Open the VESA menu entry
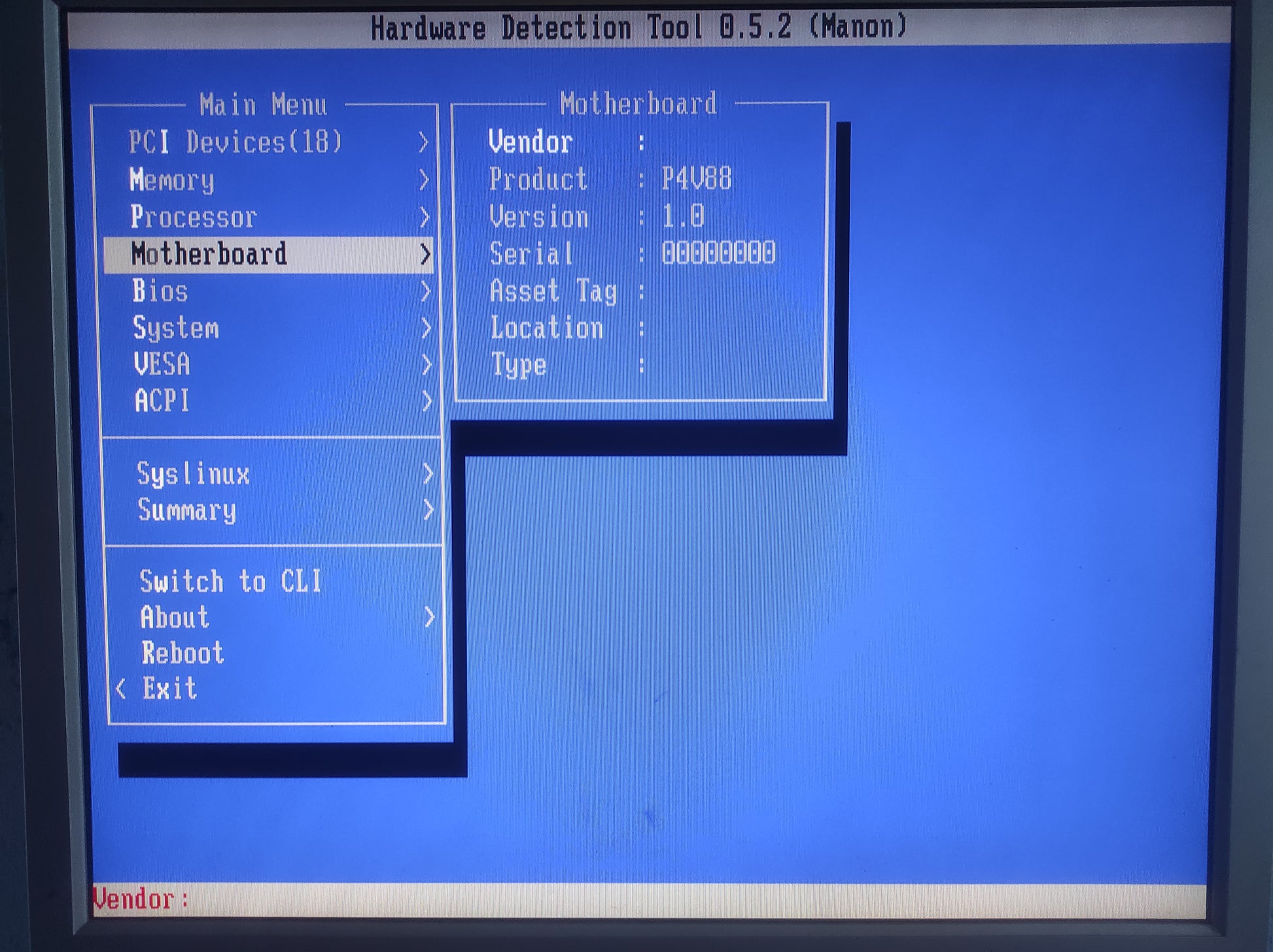 coord(162,364)
